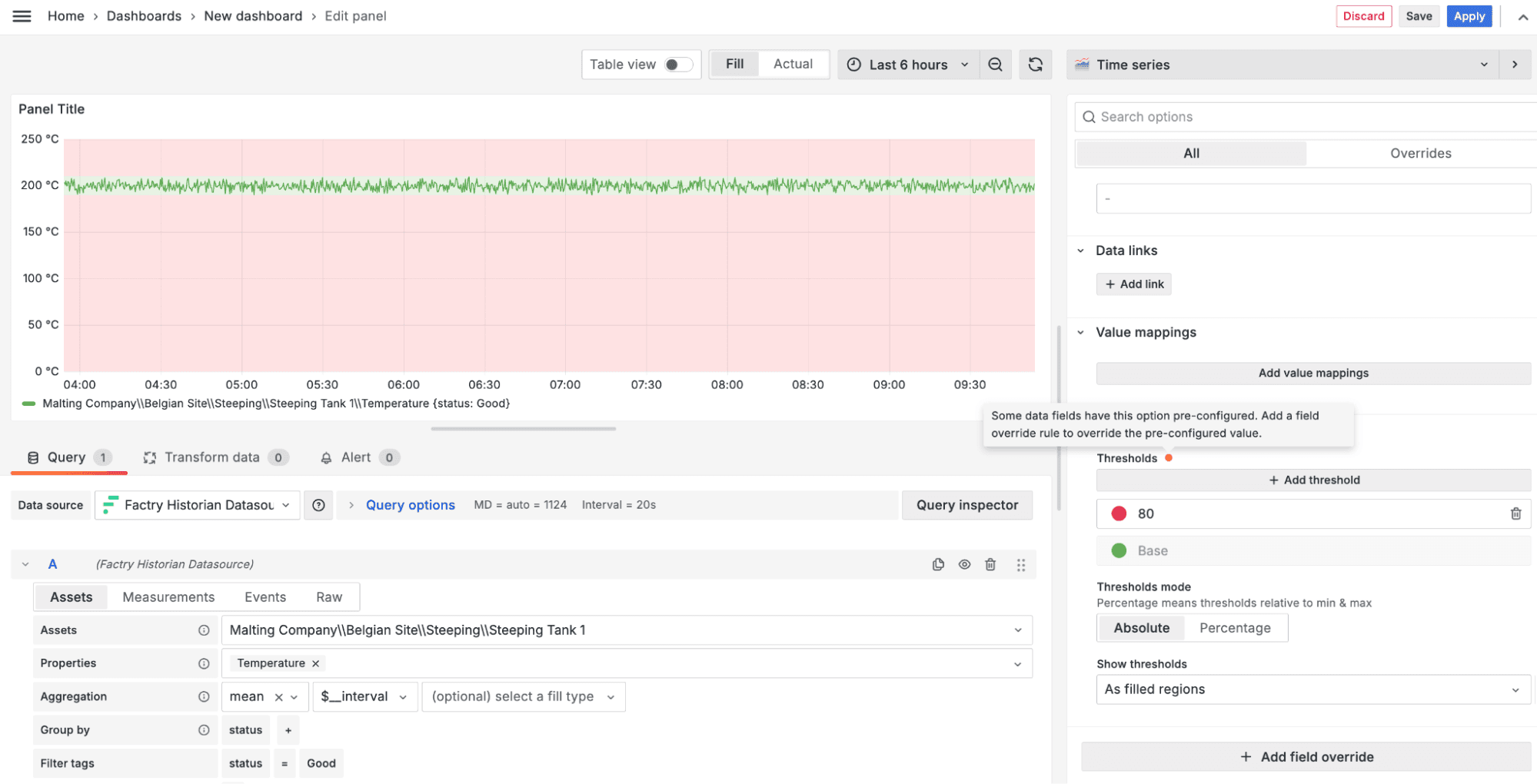The height and width of the screenshot is (784, 1537).
Task: Delete the 80 threshold row
Action: pyautogui.click(x=1516, y=513)
